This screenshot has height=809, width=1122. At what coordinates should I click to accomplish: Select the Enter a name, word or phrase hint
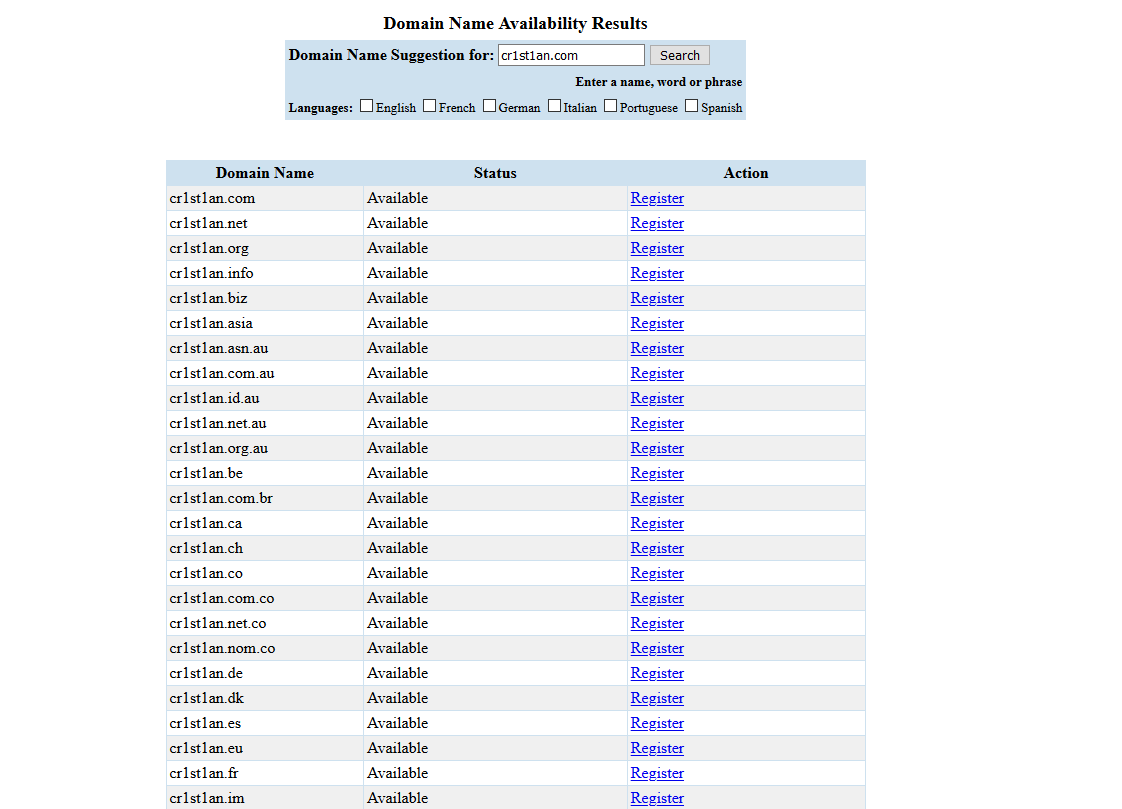pos(658,82)
